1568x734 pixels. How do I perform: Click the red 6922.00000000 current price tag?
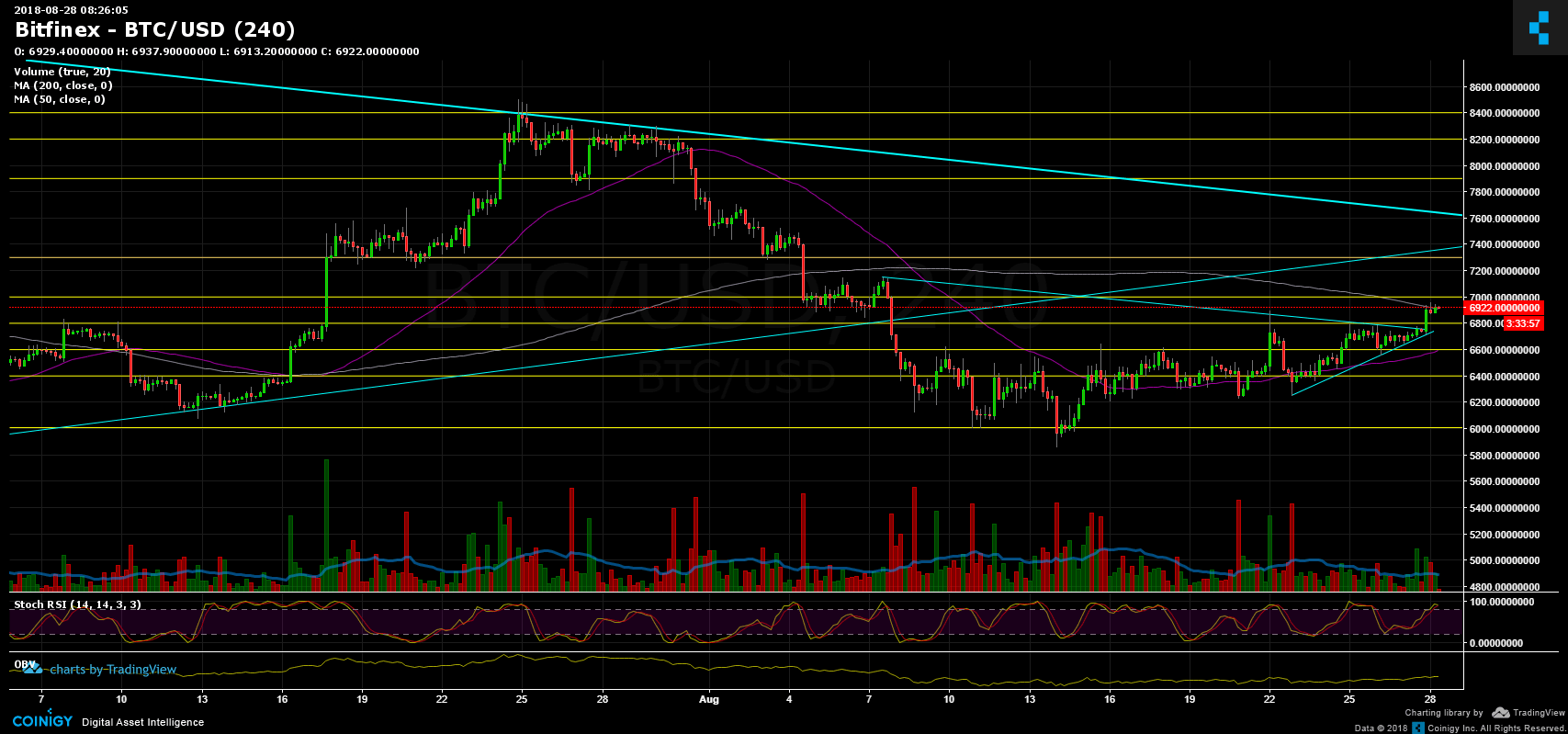[1503, 309]
